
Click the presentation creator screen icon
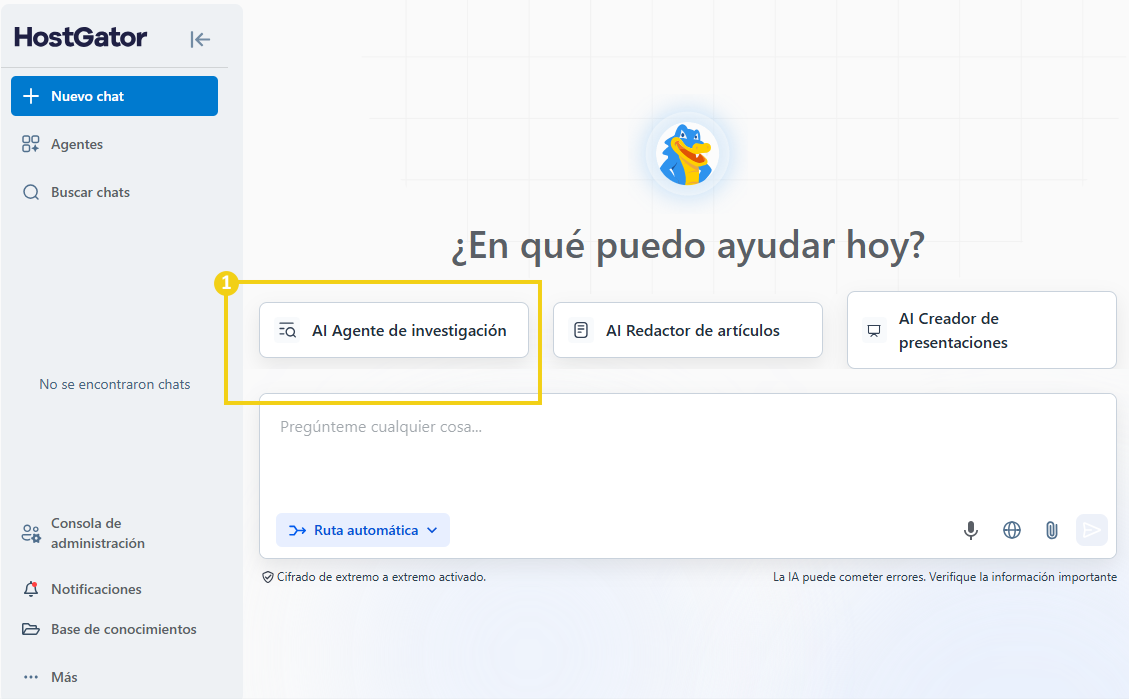click(x=873, y=330)
